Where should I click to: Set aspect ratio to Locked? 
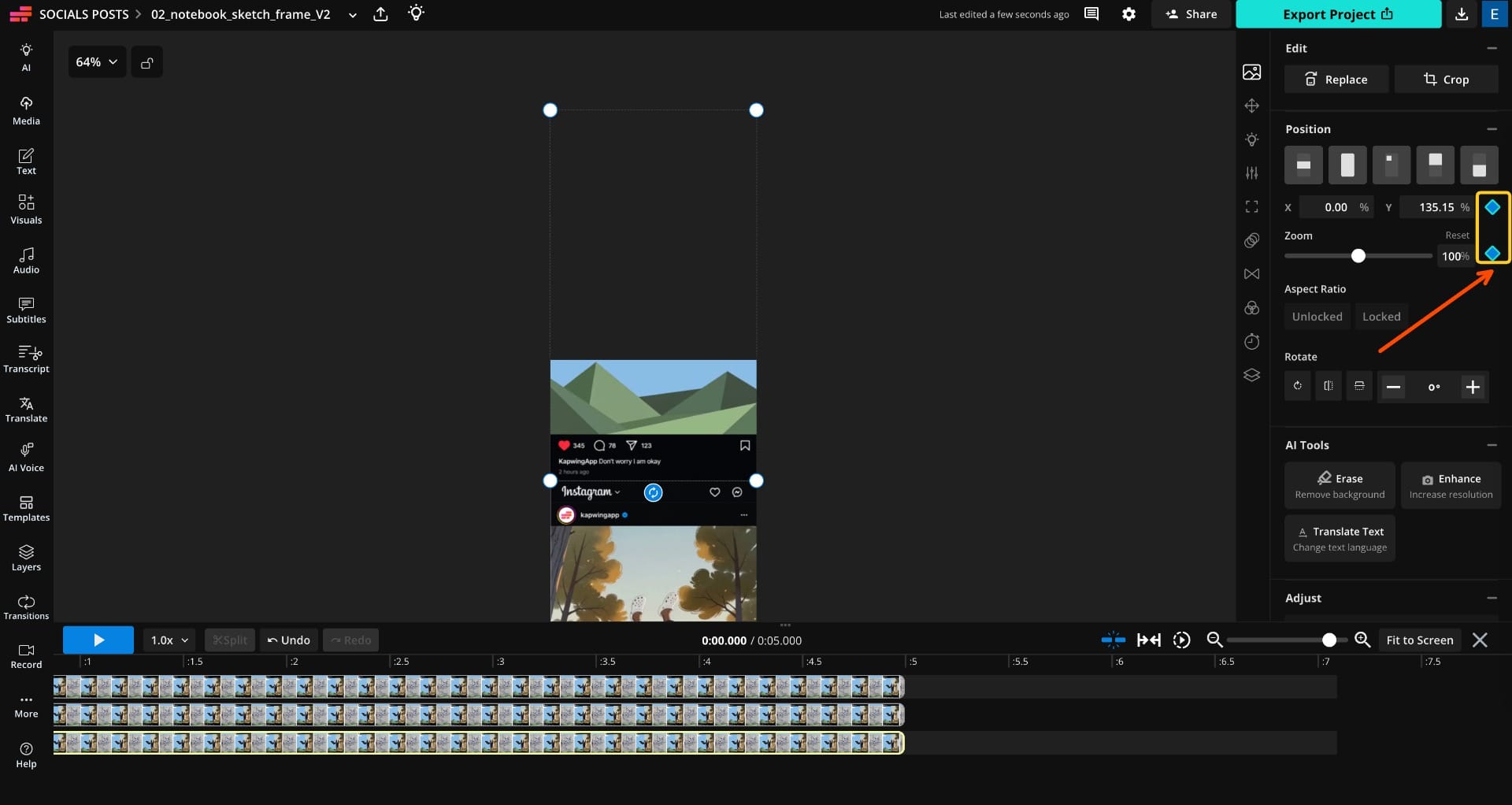(1381, 317)
